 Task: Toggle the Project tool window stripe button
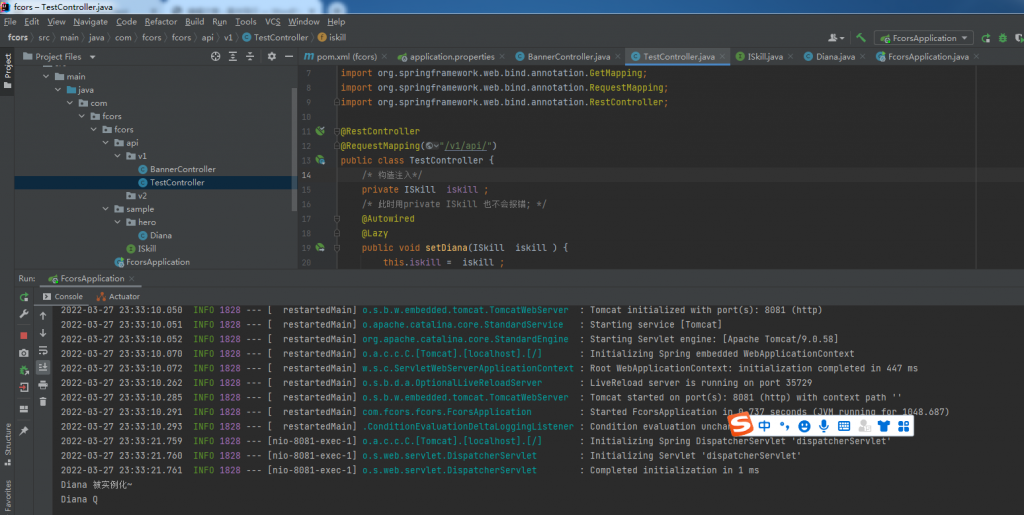coord(7,72)
